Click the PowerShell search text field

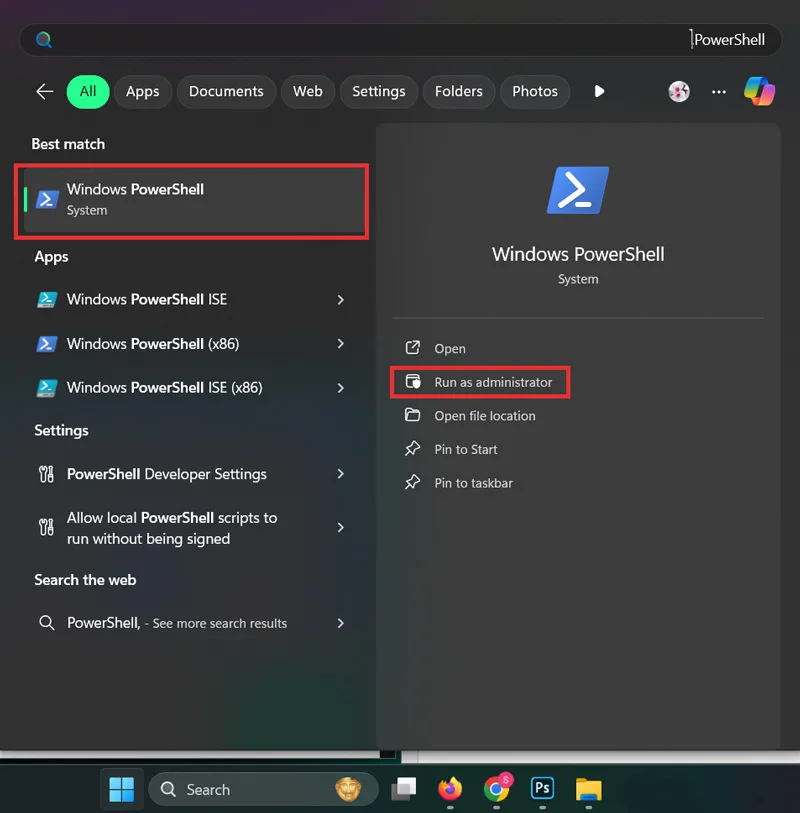[400, 40]
